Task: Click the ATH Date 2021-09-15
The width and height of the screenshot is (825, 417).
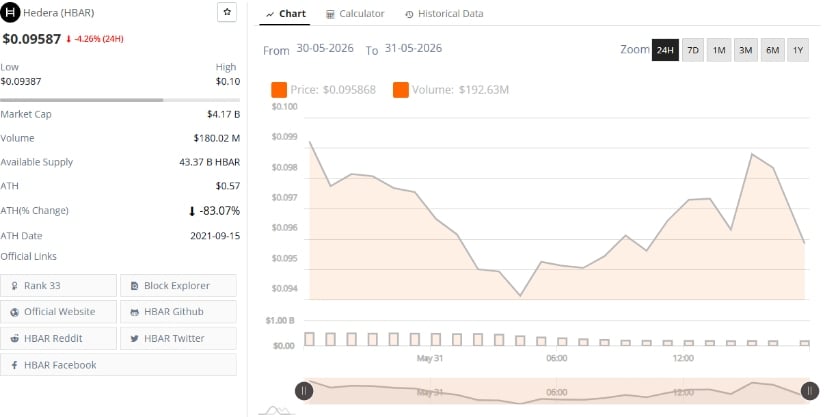Action: (215, 236)
